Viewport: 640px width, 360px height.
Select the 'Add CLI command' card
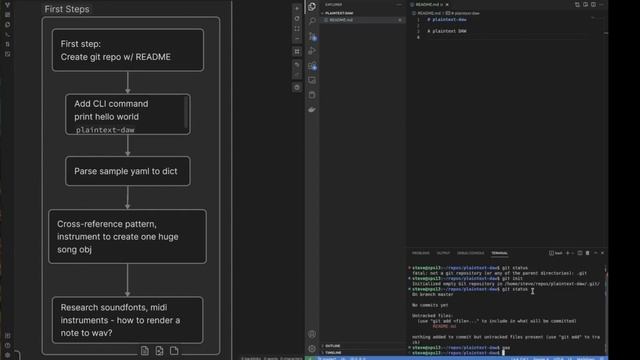tap(128, 114)
